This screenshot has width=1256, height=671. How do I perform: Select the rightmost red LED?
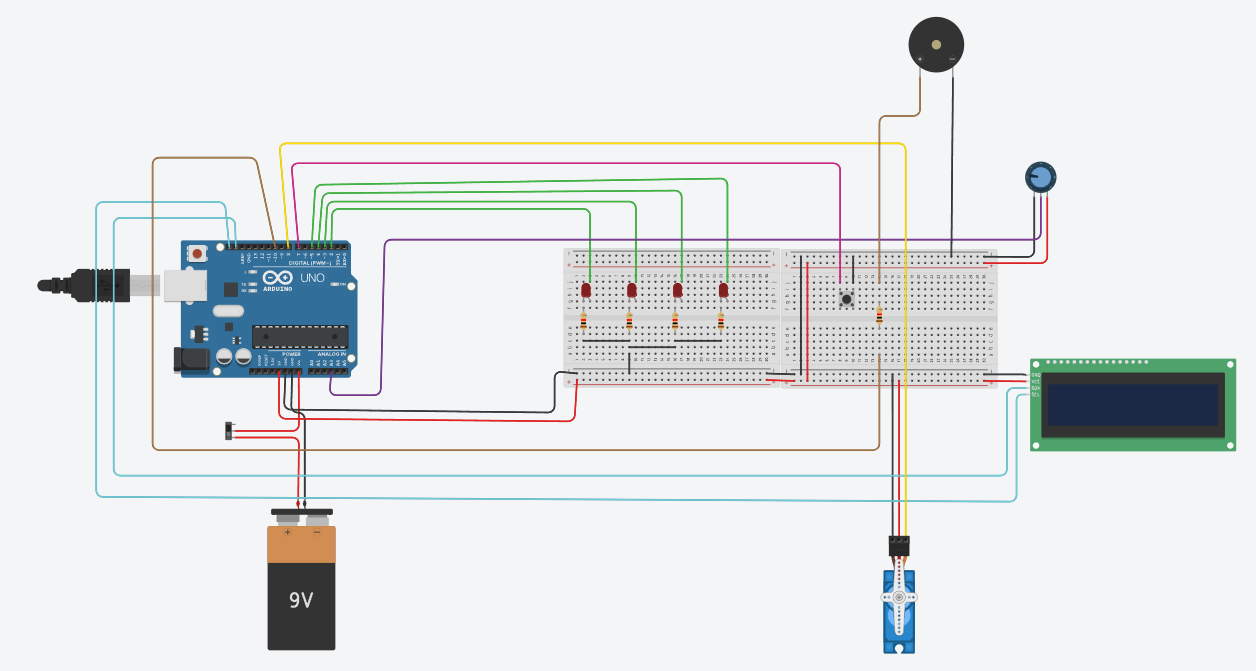723,290
